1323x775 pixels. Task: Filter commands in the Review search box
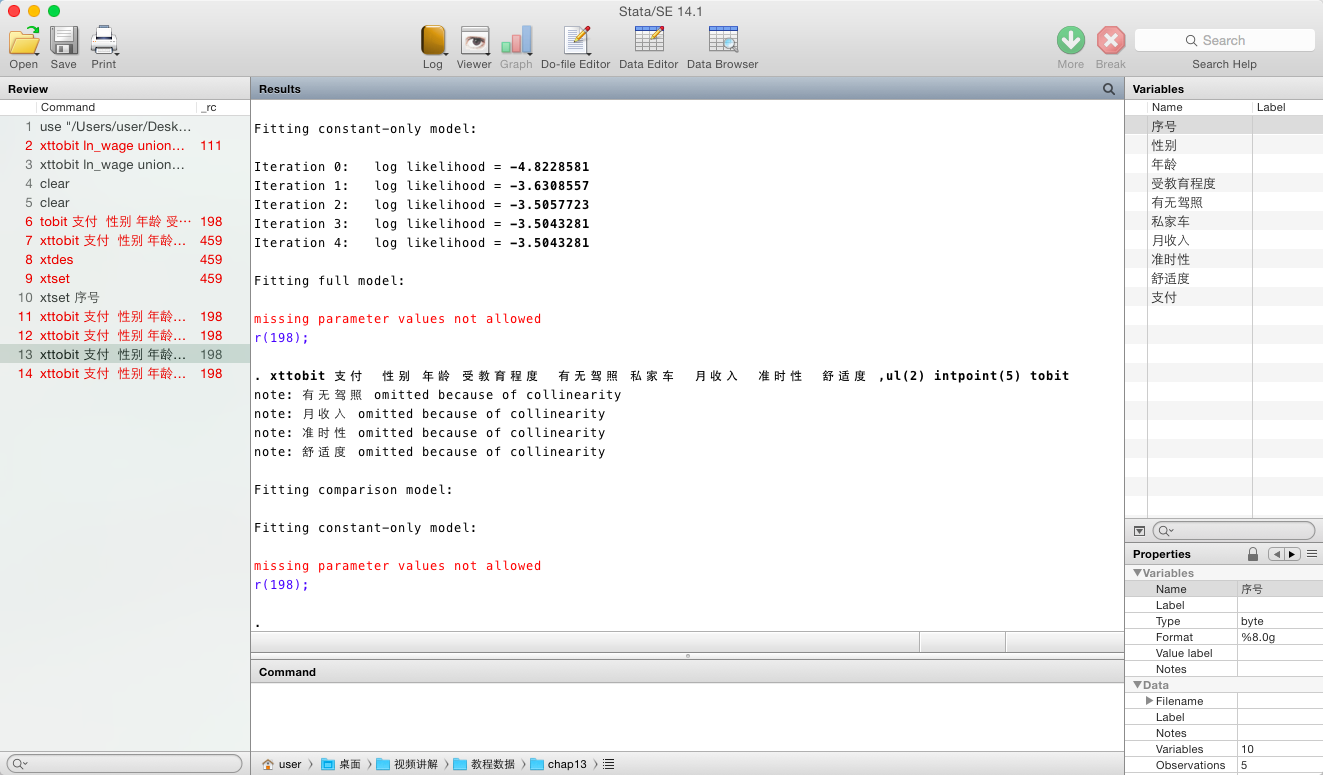click(125, 764)
